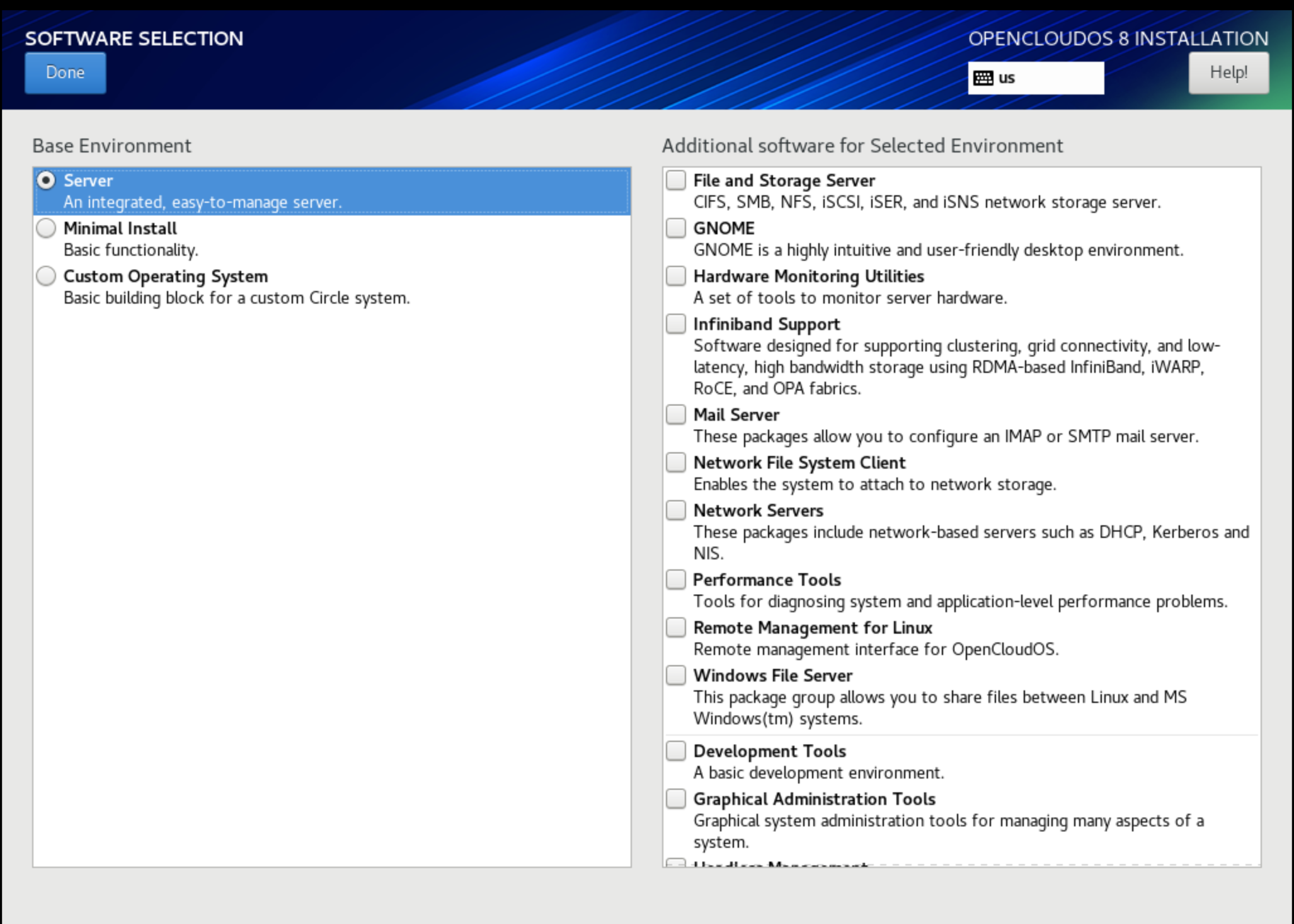The image size is (1294, 924).
Task: Click the 'File and Storage Server' label
Action: [784, 180]
